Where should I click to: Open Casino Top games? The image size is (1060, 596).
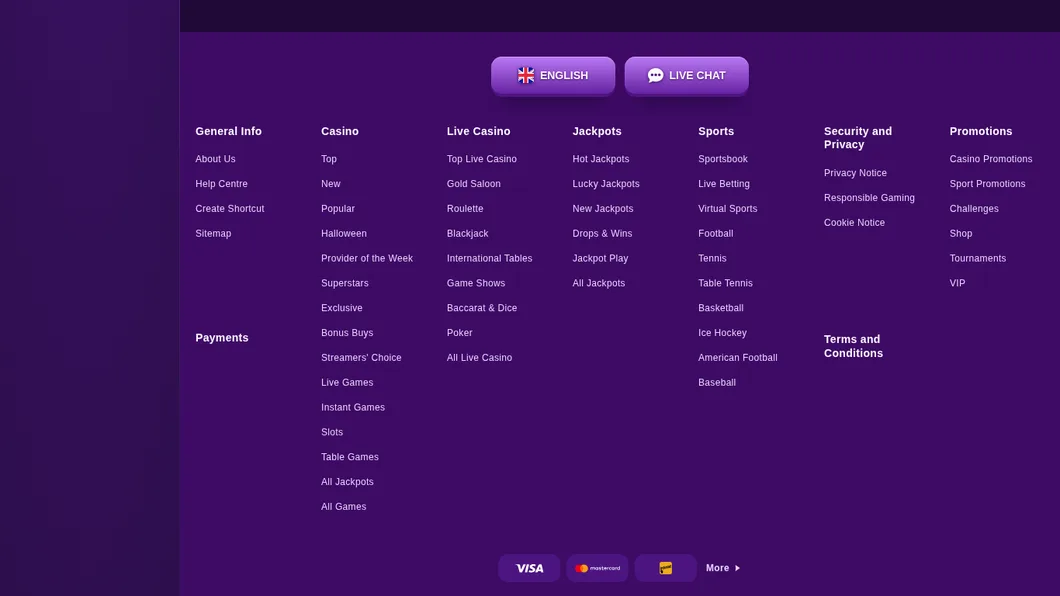click(329, 159)
